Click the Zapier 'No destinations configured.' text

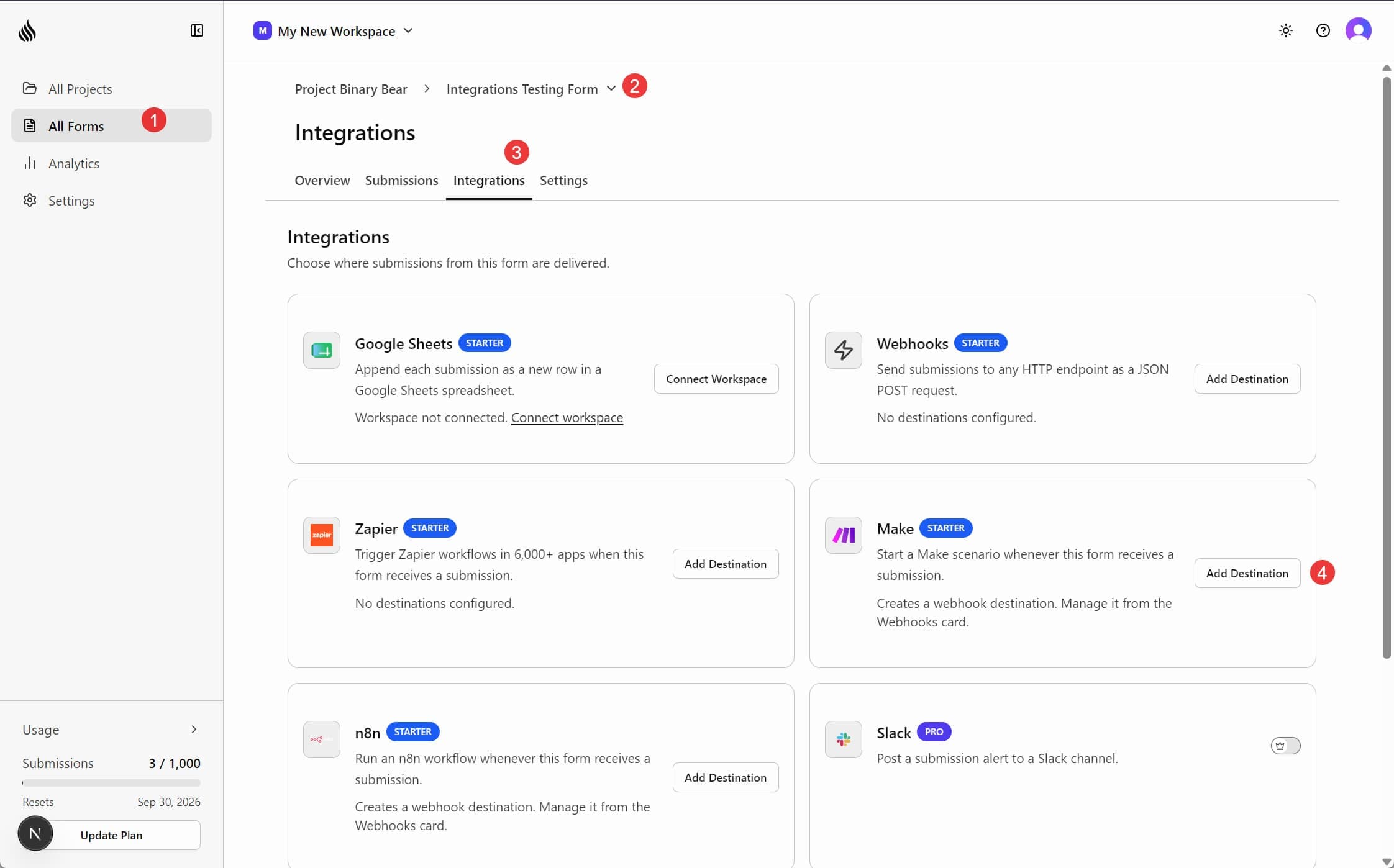434,603
